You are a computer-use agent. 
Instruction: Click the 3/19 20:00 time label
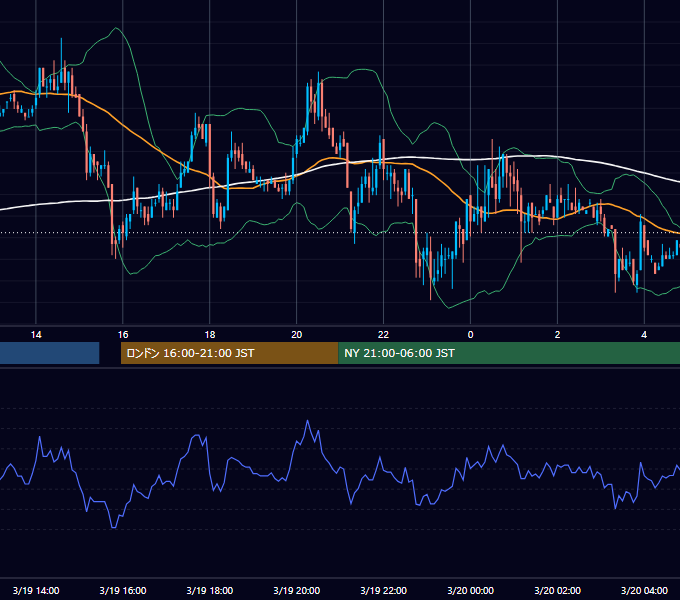tap(297, 590)
